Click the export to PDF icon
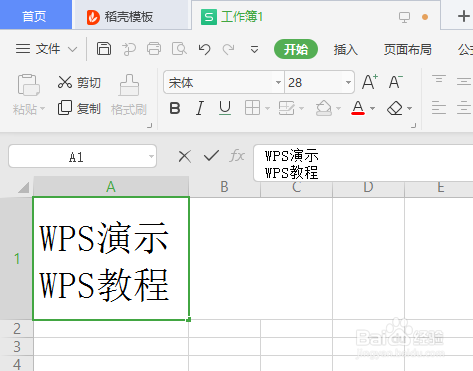The image size is (473, 371). [x=129, y=49]
